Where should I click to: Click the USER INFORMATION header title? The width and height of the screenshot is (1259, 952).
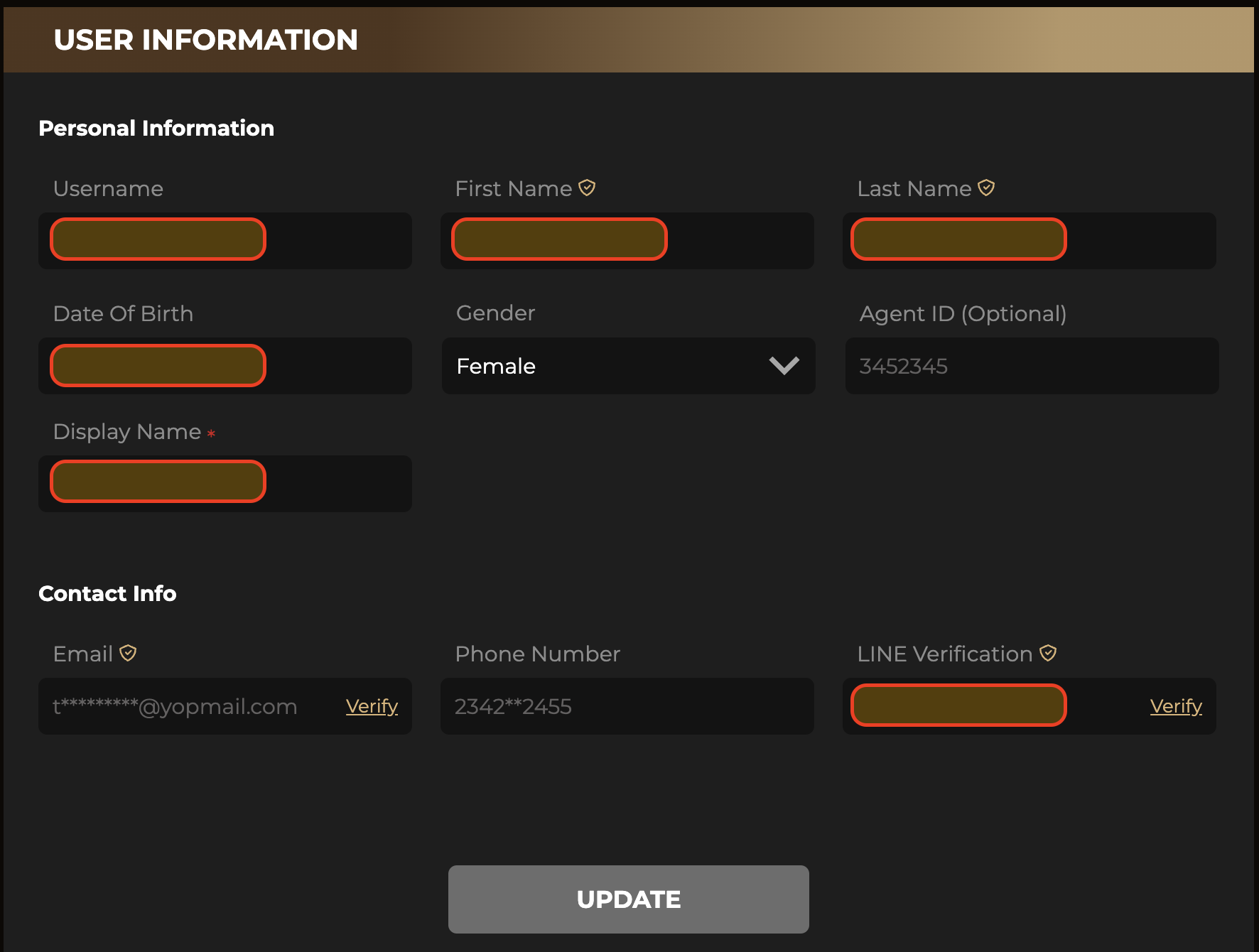[205, 40]
